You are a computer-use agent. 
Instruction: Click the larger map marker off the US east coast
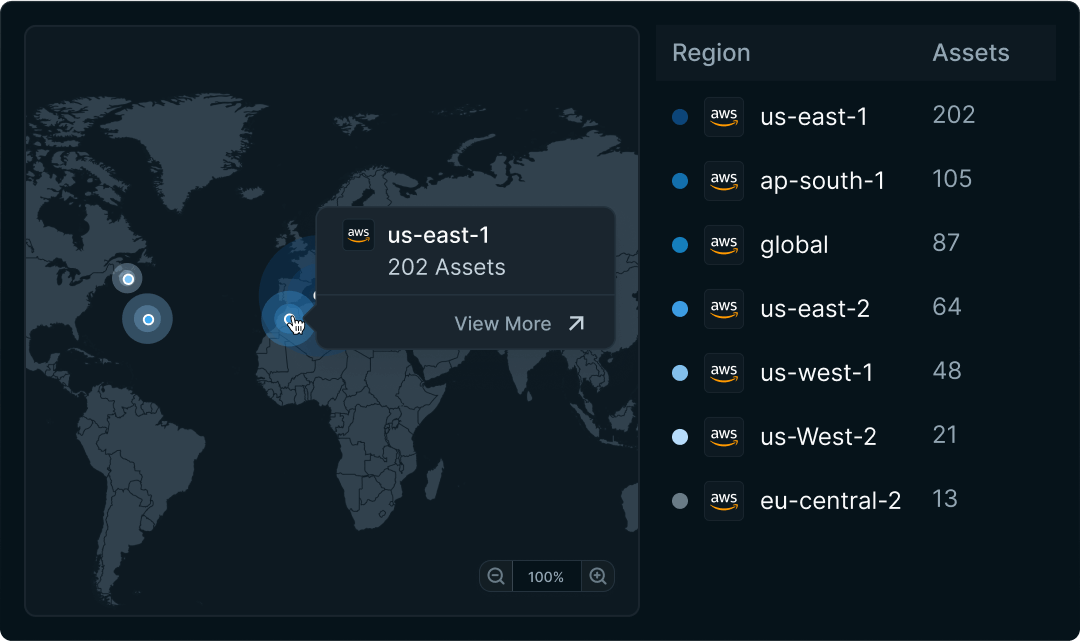(147, 319)
